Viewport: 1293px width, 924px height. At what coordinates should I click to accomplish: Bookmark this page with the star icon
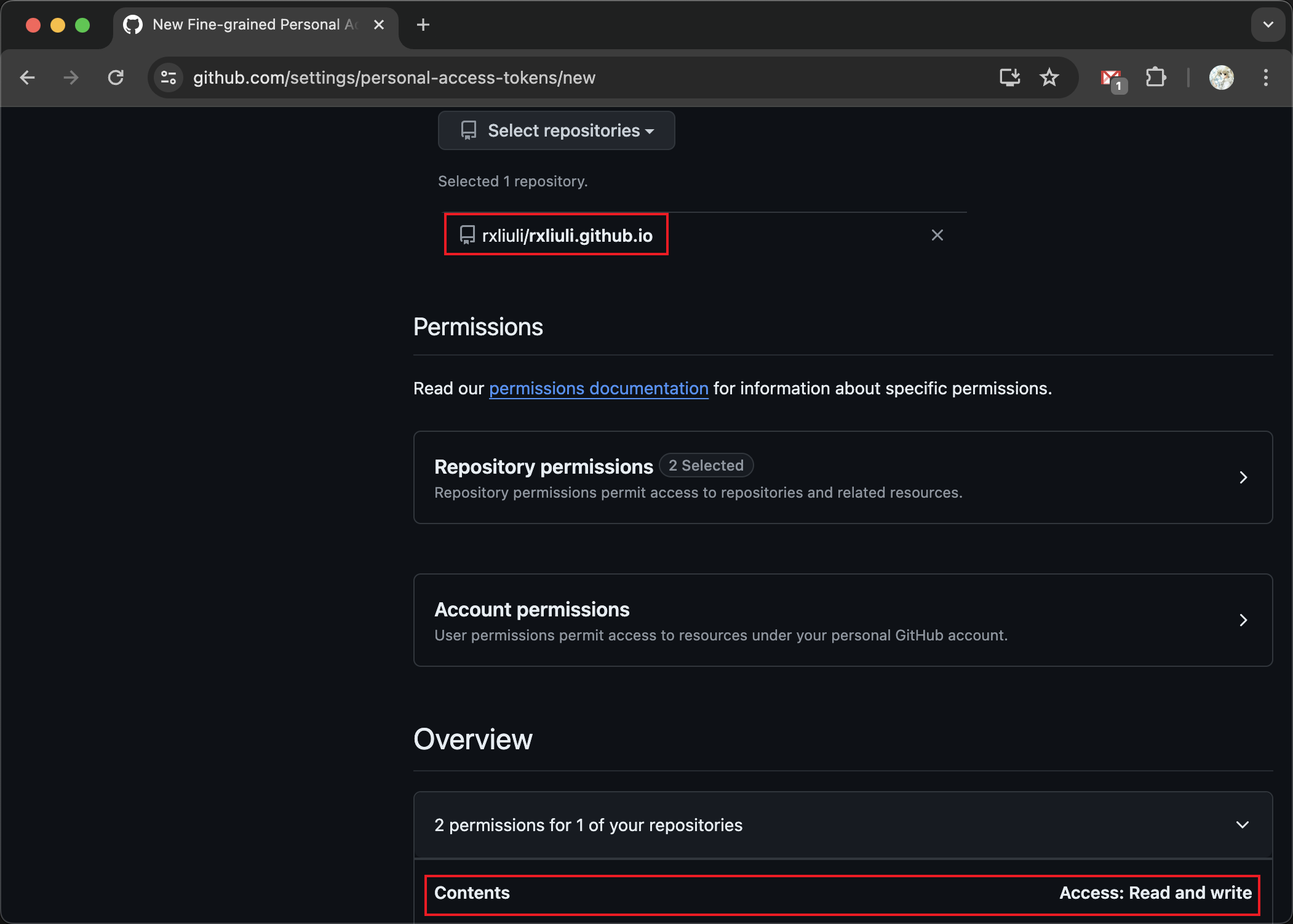pyautogui.click(x=1049, y=78)
